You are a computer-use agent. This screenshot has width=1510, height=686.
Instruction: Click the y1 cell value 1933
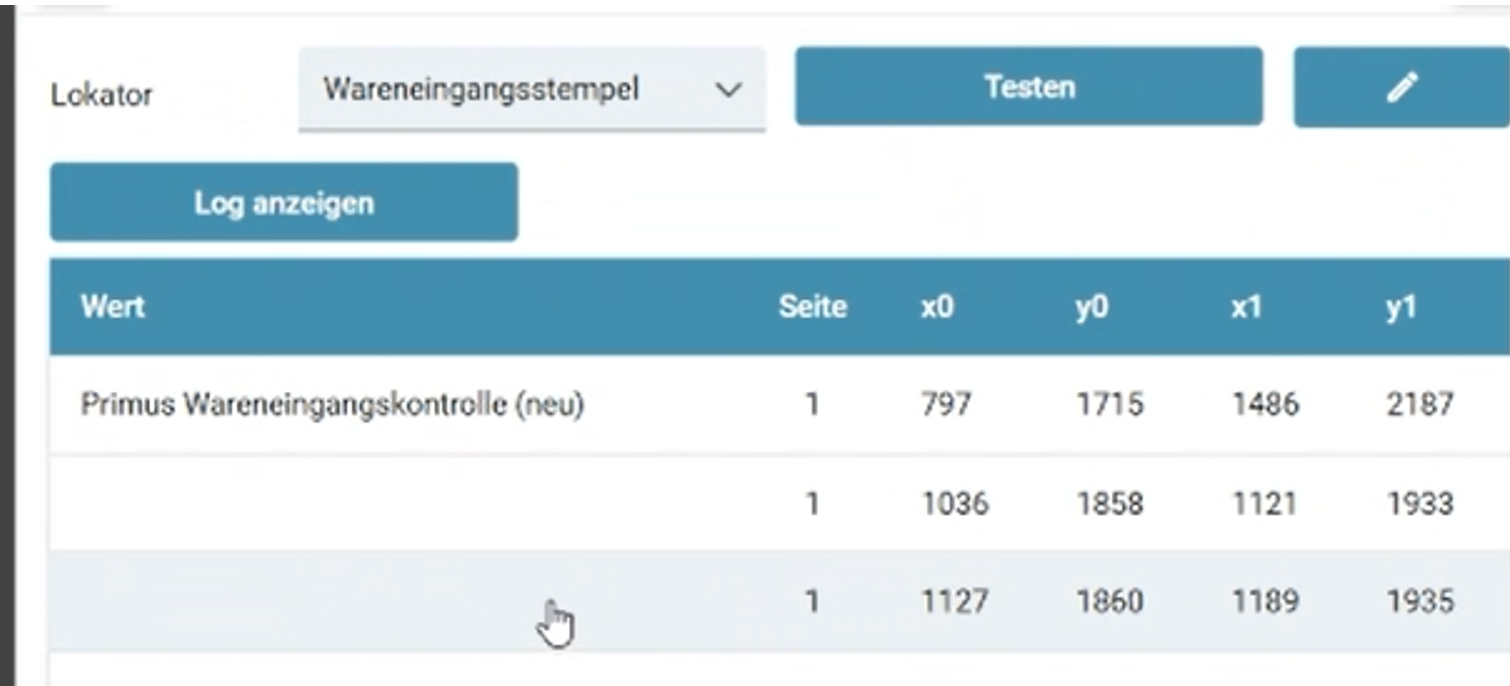(x=1419, y=503)
